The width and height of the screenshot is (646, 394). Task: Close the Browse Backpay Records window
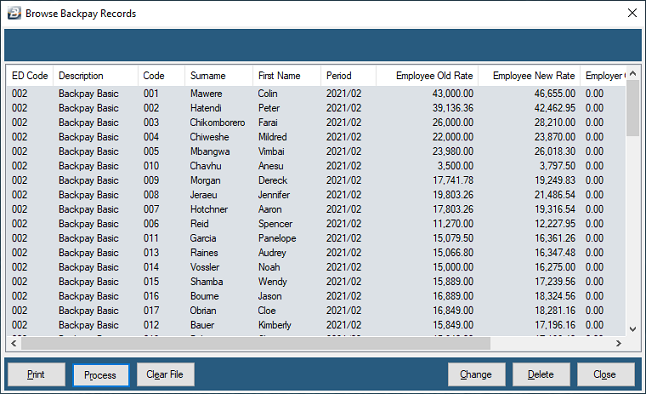(632, 13)
